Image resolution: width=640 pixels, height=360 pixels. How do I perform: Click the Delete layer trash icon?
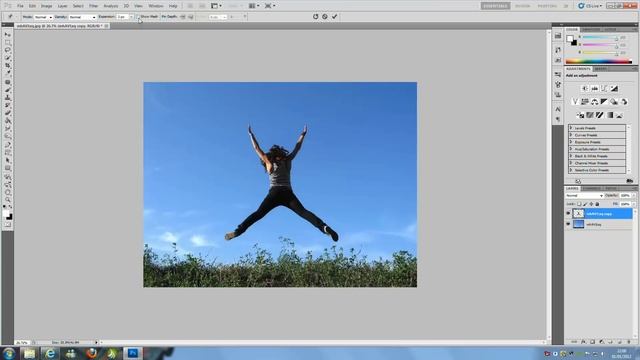click(x=629, y=342)
